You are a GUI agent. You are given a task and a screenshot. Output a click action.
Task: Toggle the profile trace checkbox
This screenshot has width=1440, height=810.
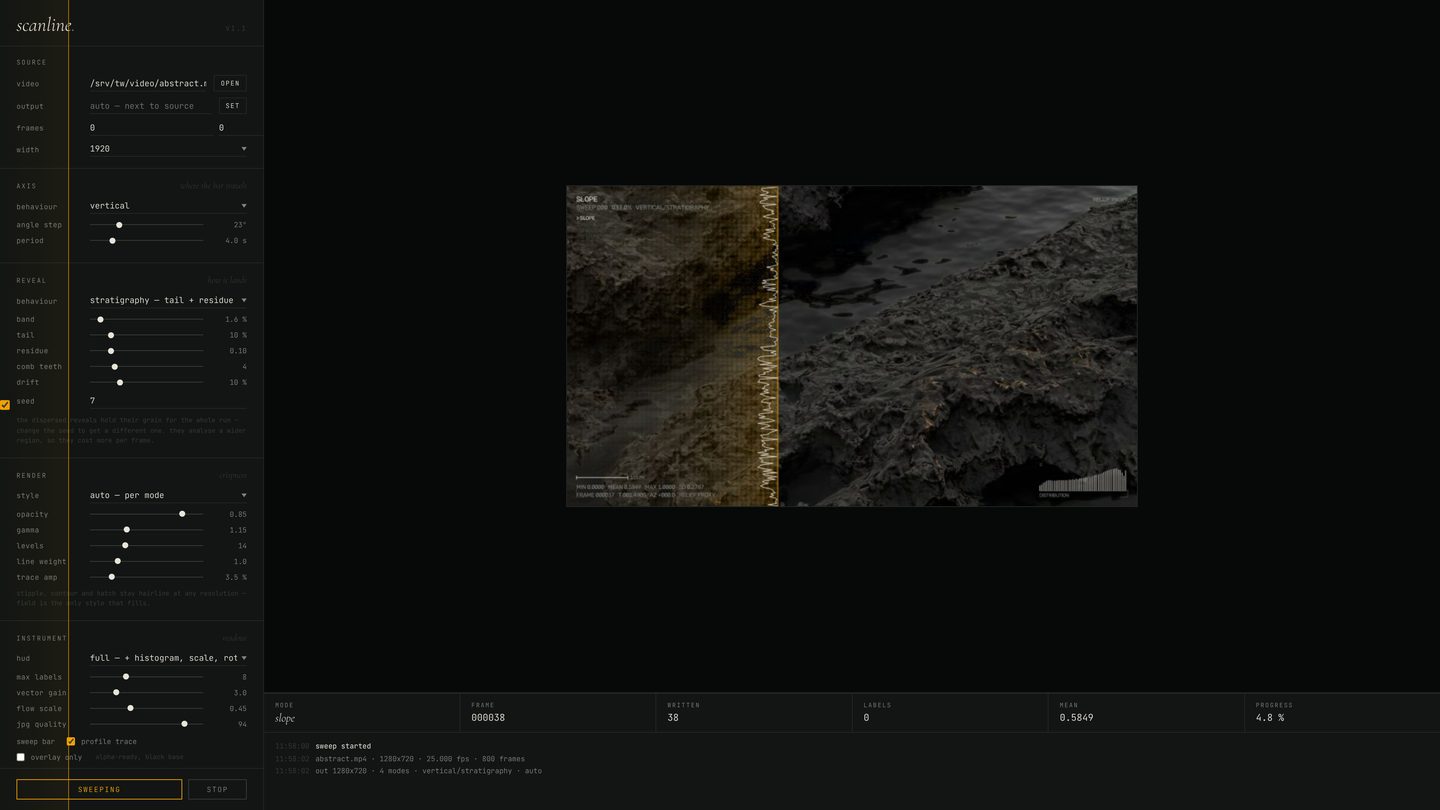click(x=71, y=742)
